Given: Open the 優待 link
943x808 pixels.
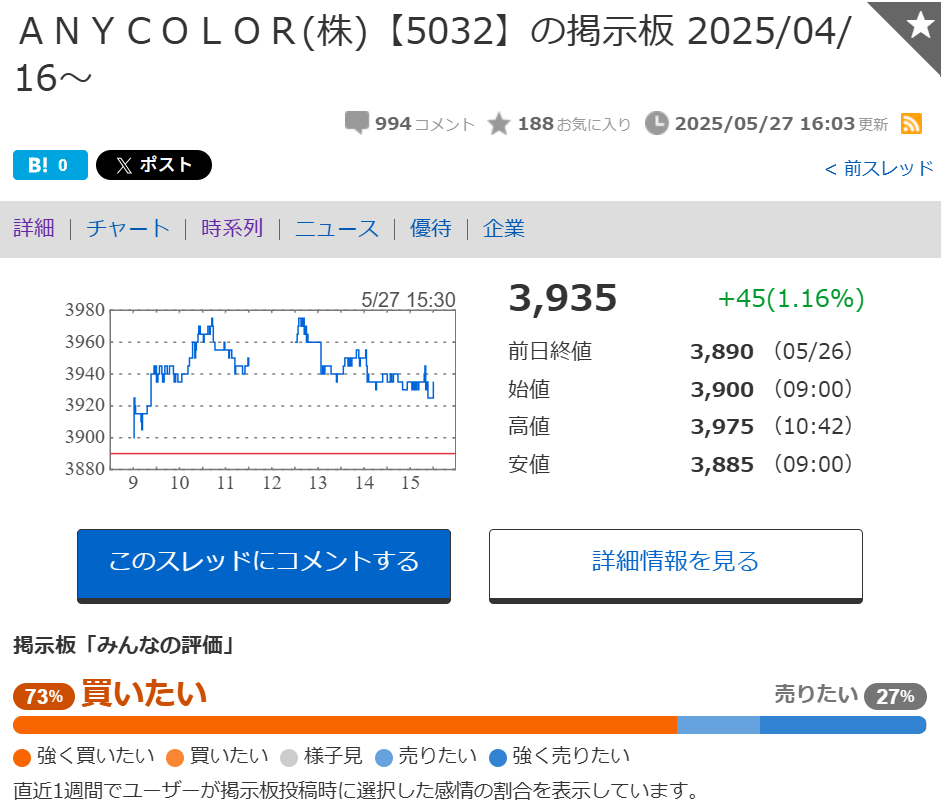Looking at the screenshot, I should [431, 228].
